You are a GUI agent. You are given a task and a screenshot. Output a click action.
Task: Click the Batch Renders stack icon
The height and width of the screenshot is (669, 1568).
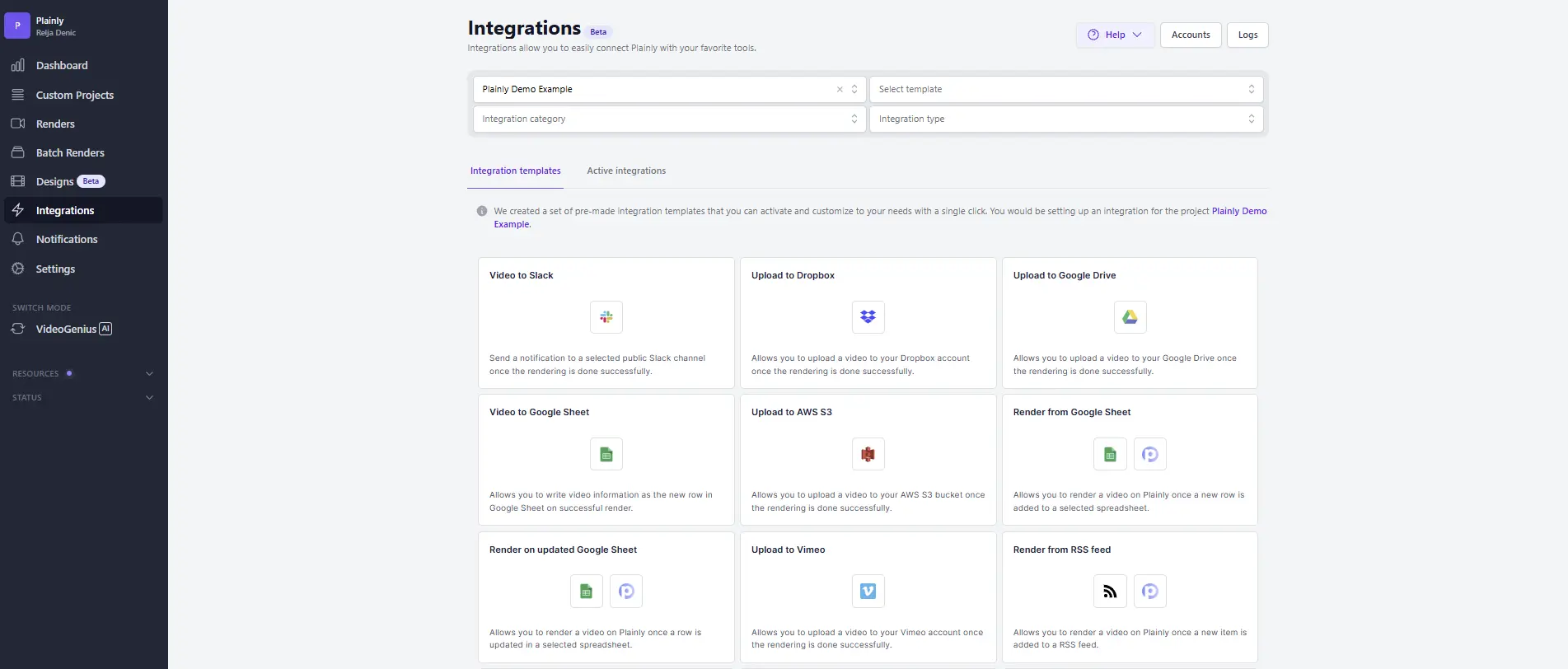click(x=18, y=152)
